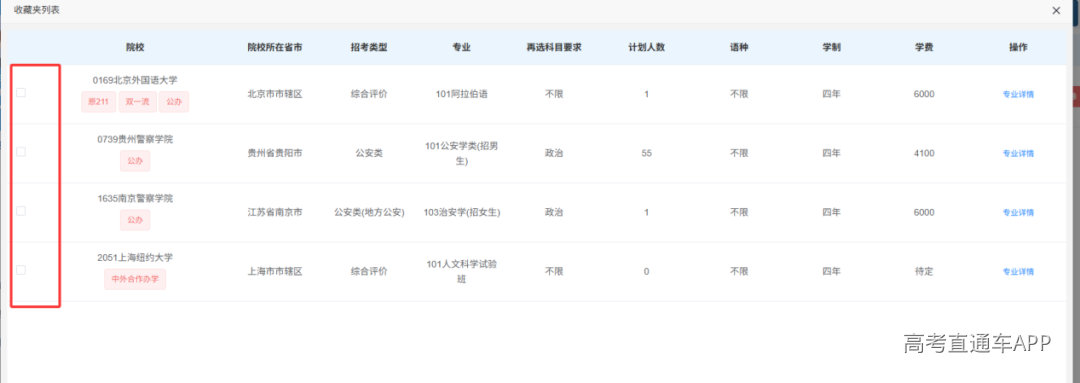Viewport: 1080px width, 383px height.
Task: Click plan count 0 for 上海纽约大学
Action: coord(646,271)
